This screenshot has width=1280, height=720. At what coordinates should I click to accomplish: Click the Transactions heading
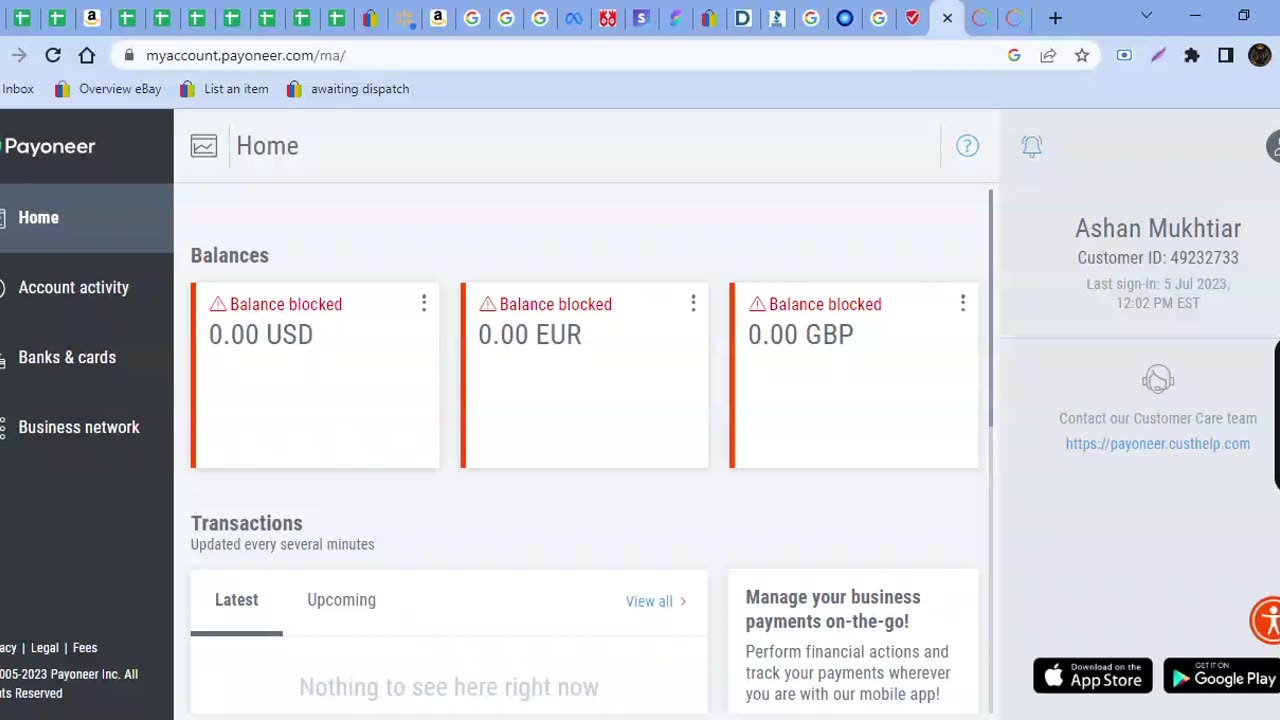click(x=247, y=524)
